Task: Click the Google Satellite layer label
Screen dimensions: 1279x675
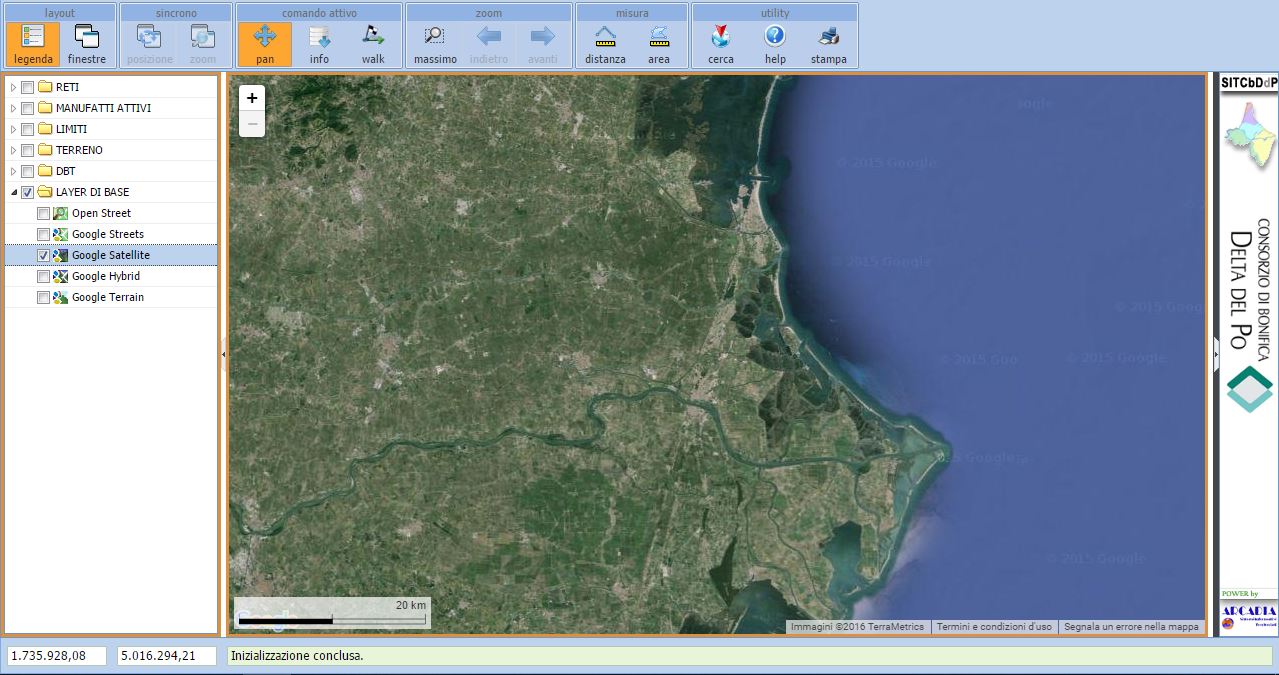Action: (x=111, y=255)
